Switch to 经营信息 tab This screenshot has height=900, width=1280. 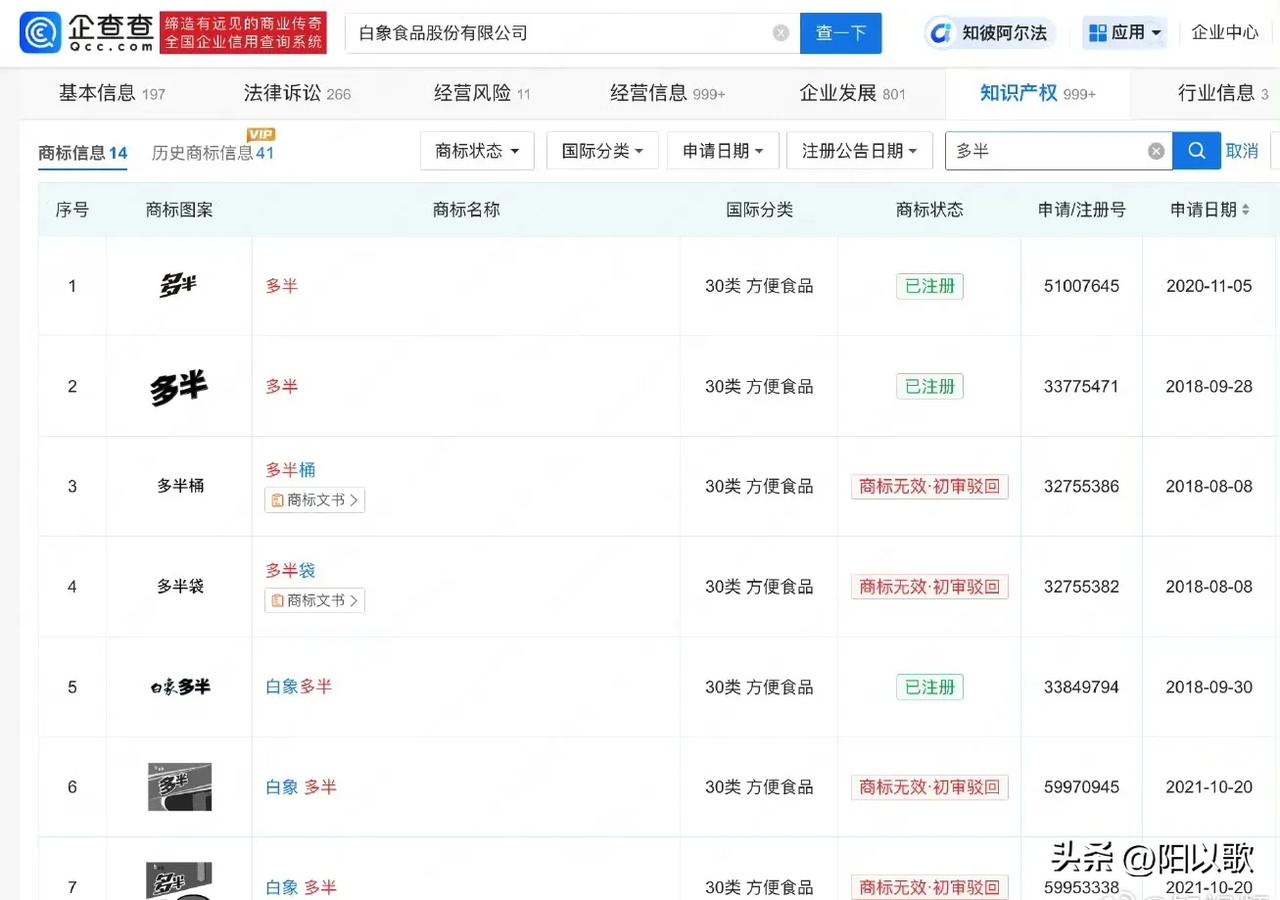click(x=667, y=93)
